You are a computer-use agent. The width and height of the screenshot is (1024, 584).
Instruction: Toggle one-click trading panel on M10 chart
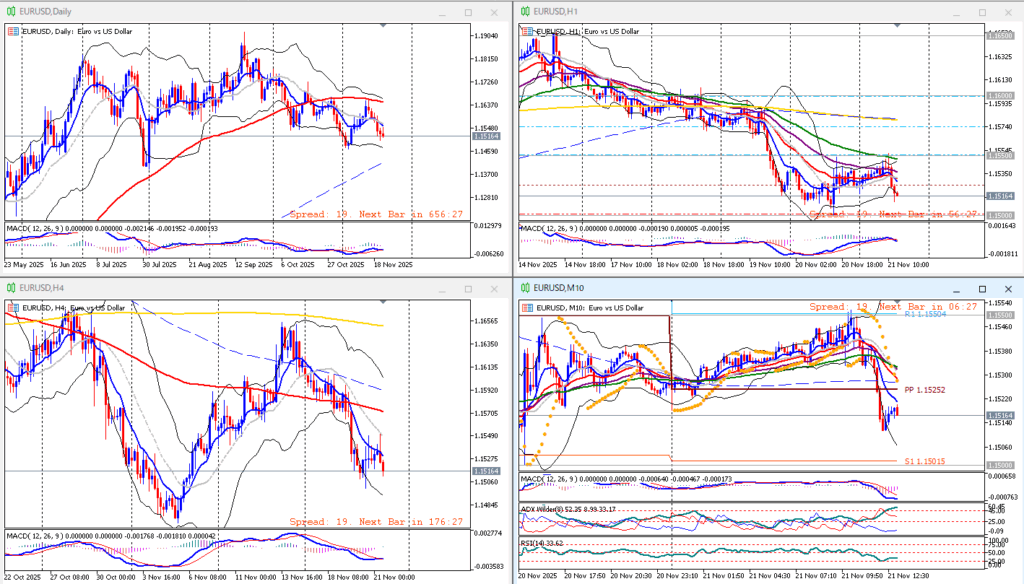point(525,306)
